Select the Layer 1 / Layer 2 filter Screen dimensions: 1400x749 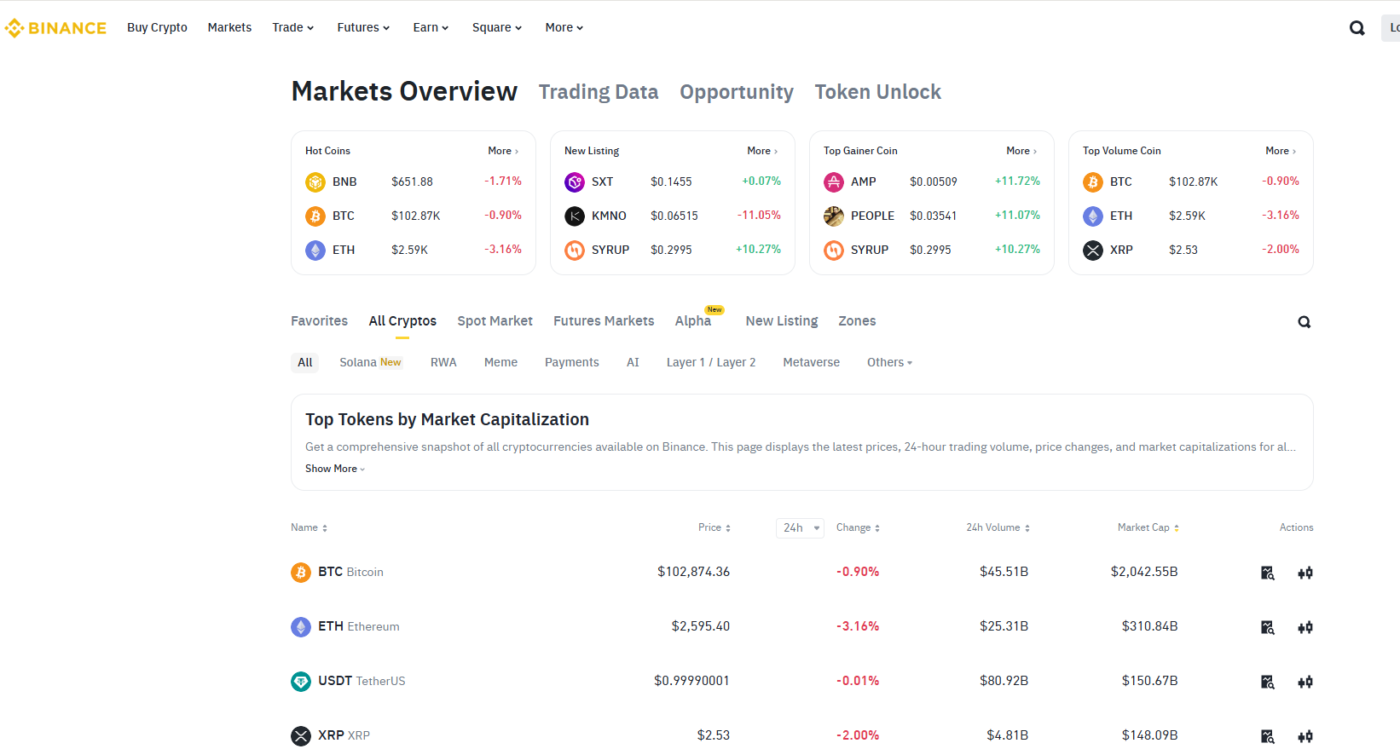coord(711,362)
